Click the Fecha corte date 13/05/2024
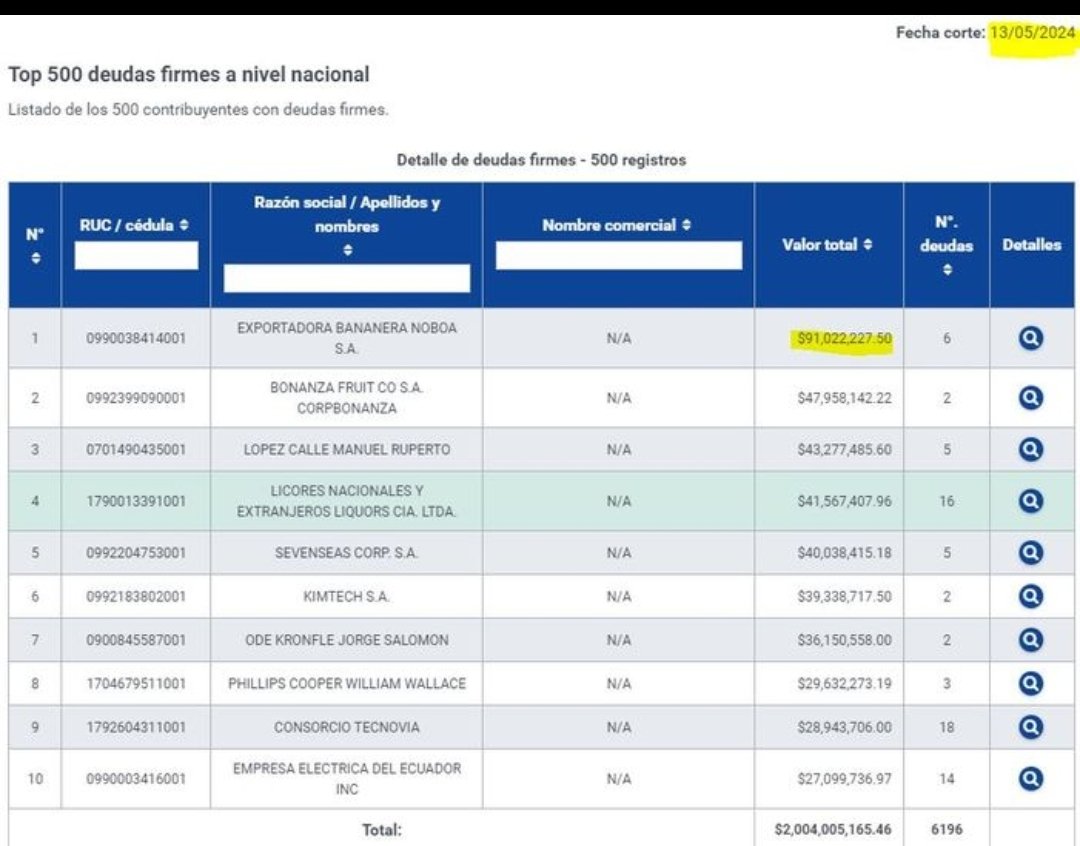 pos(1032,32)
